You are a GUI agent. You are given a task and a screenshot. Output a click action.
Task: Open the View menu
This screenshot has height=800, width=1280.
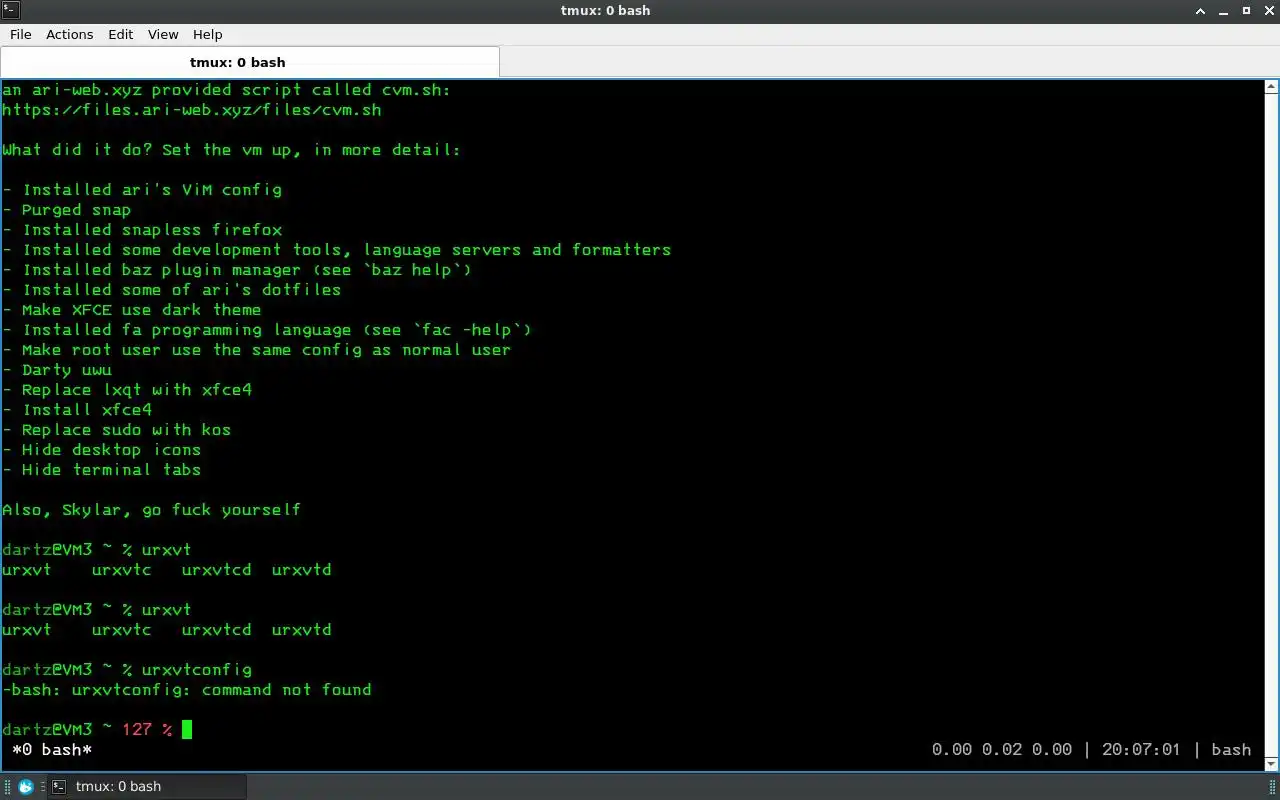pyautogui.click(x=163, y=34)
